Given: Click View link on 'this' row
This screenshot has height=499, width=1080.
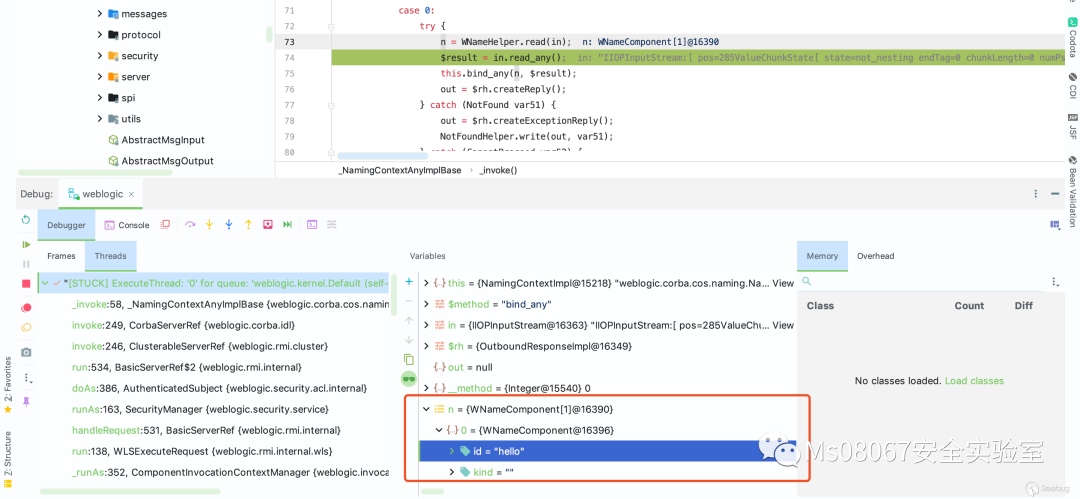Looking at the screenshot, I should 784,283.
